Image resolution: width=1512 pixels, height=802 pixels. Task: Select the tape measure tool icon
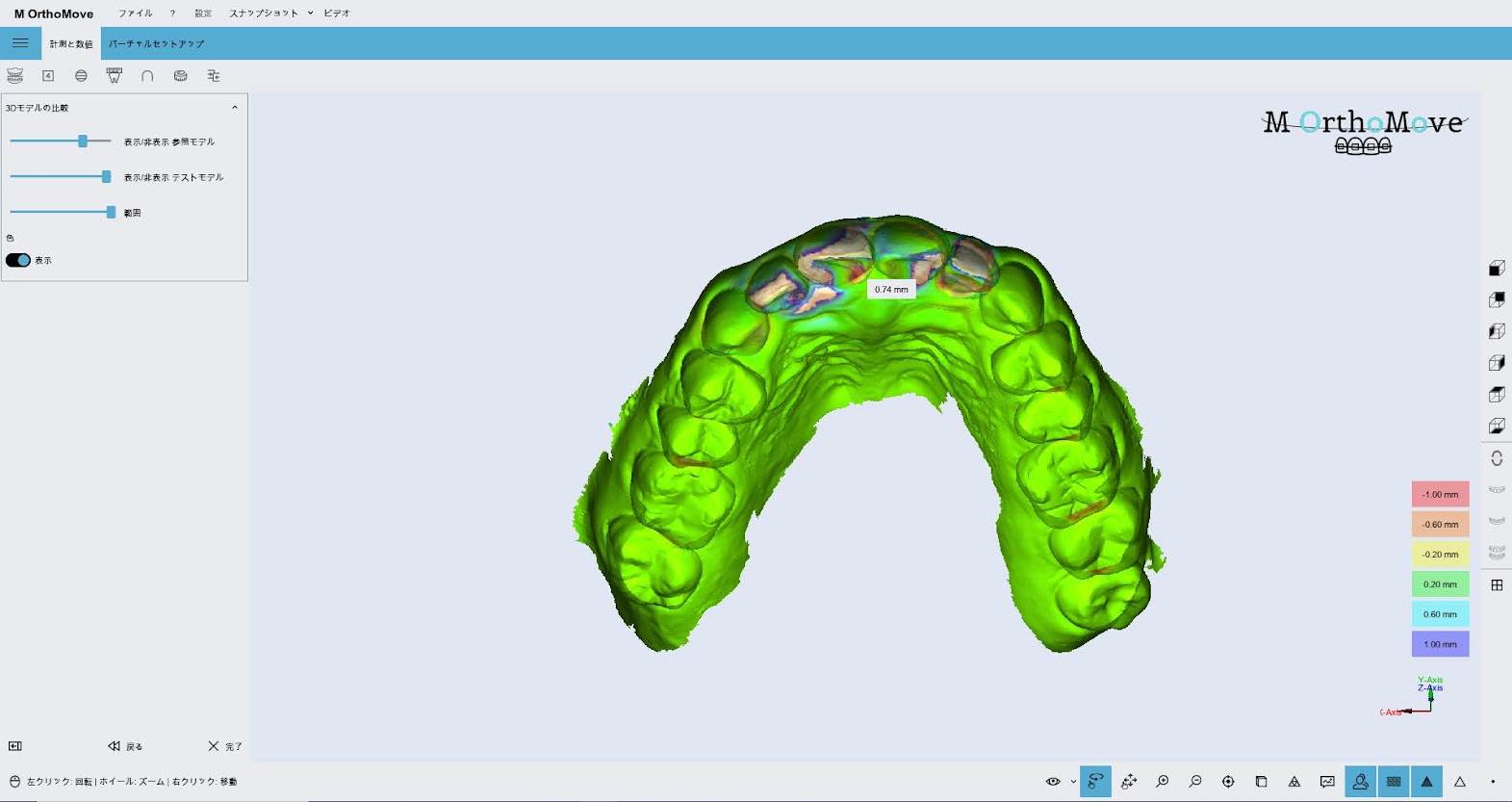[180, 75]
